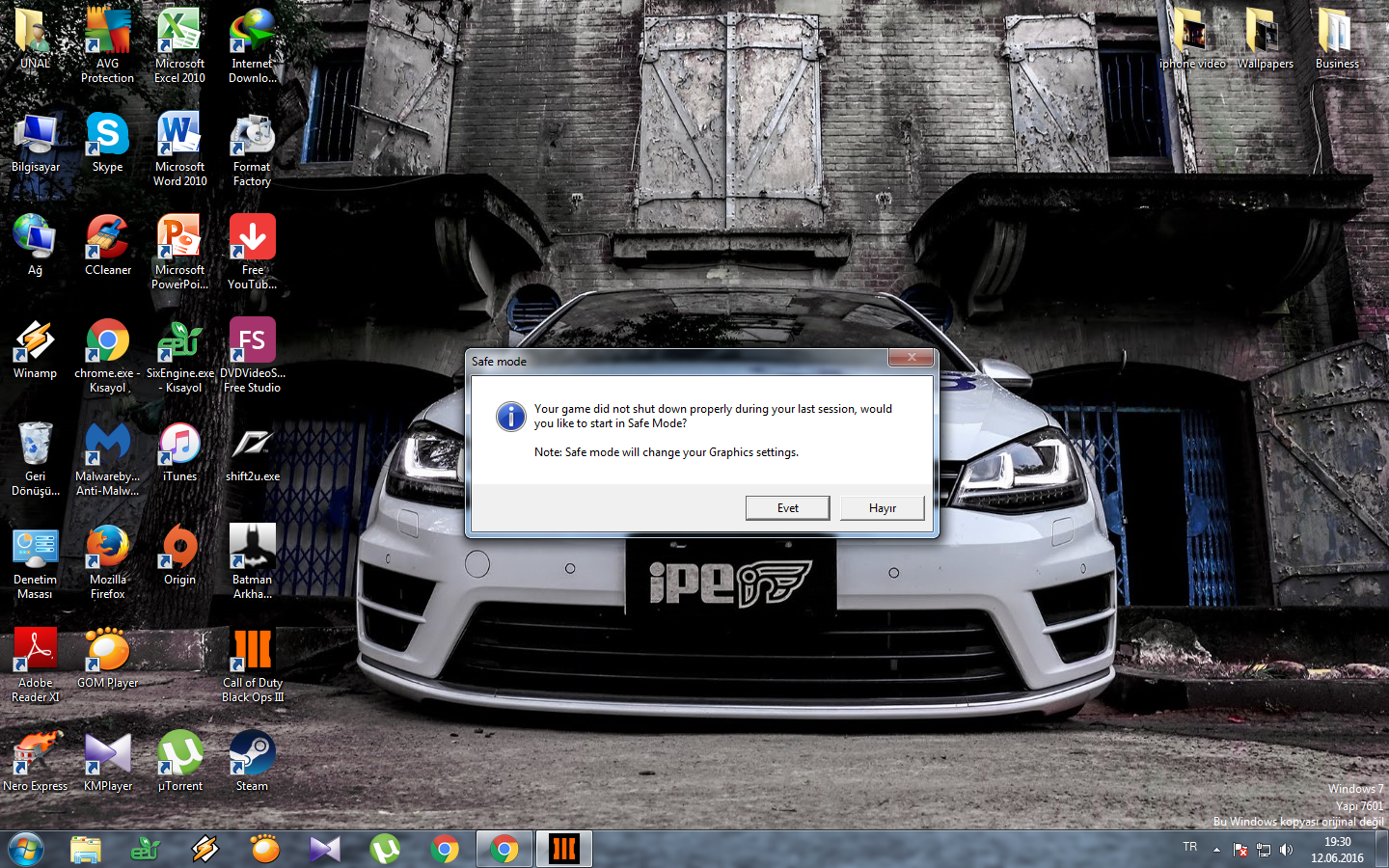Screen dimensions: 1389x868
Task: Select the Microsoft Word 2010 shortcut
Action: [x=179, y=149]
